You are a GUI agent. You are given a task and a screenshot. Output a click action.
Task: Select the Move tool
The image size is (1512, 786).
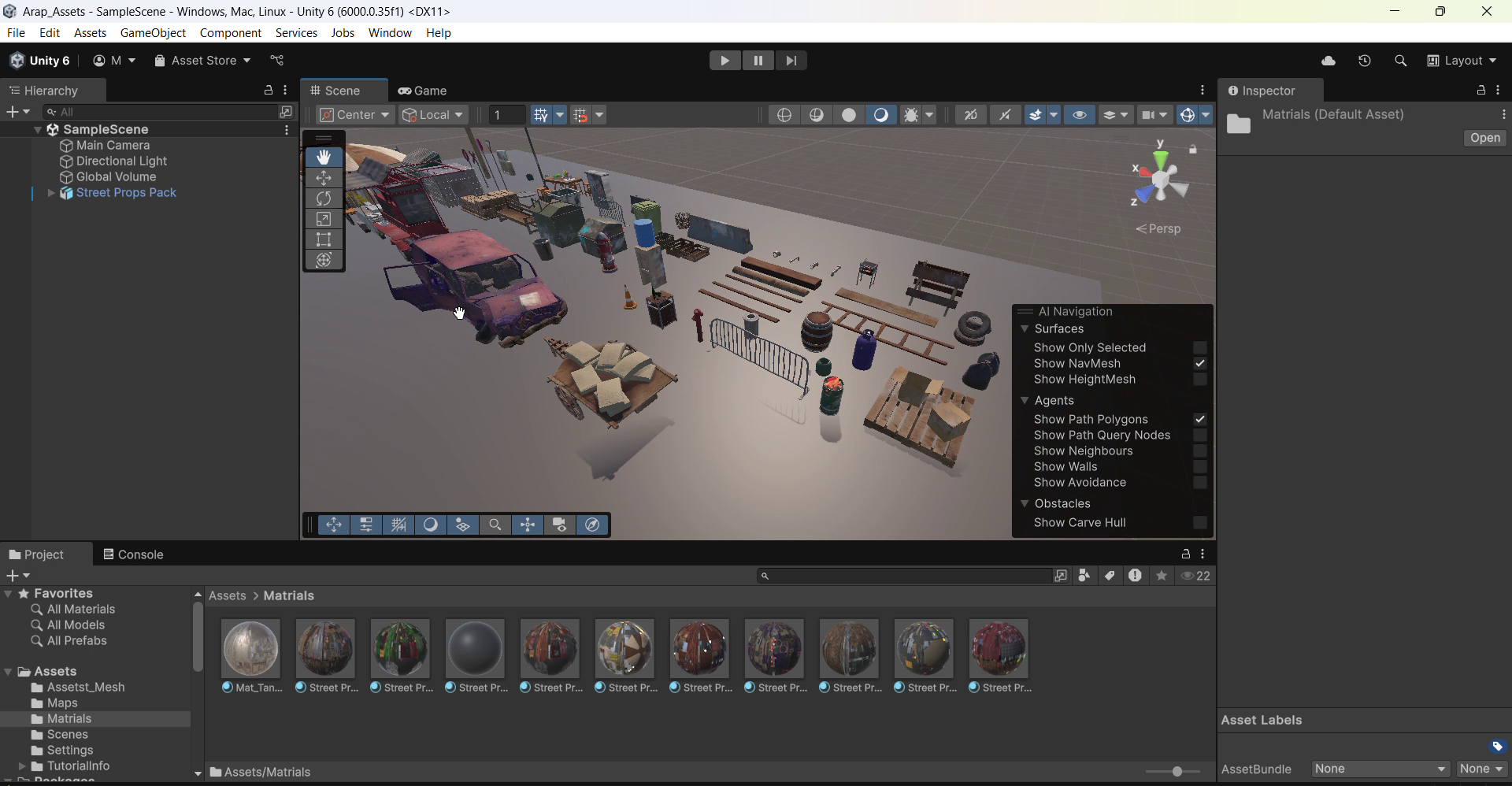click(324, 178)
